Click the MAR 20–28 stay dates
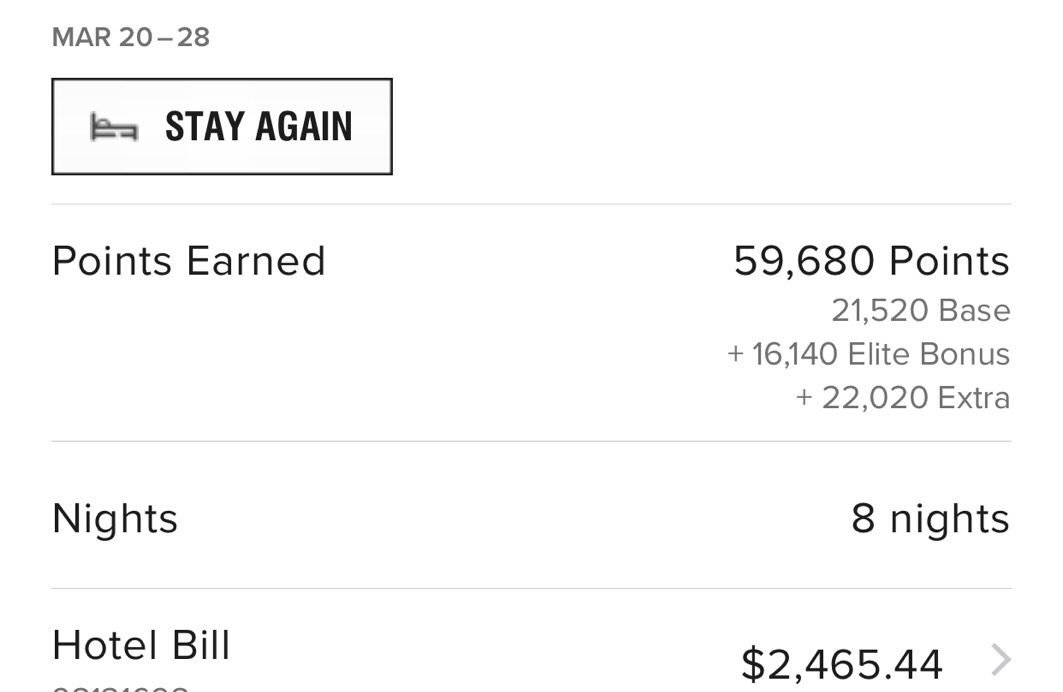Image resolution: width=1063 pixels, height=692 pixels. (x=131, y=37)
